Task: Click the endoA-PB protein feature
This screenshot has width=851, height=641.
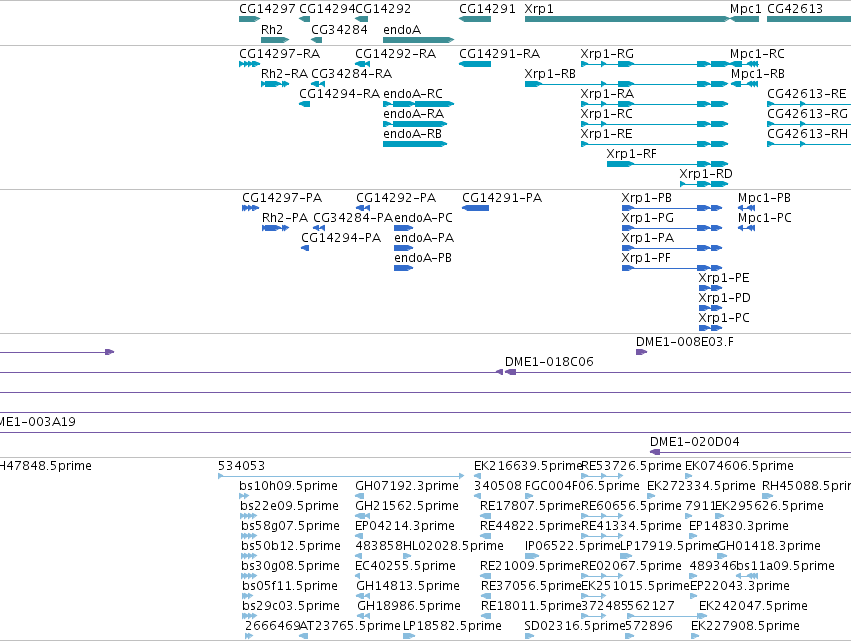Action: (404, 268)
